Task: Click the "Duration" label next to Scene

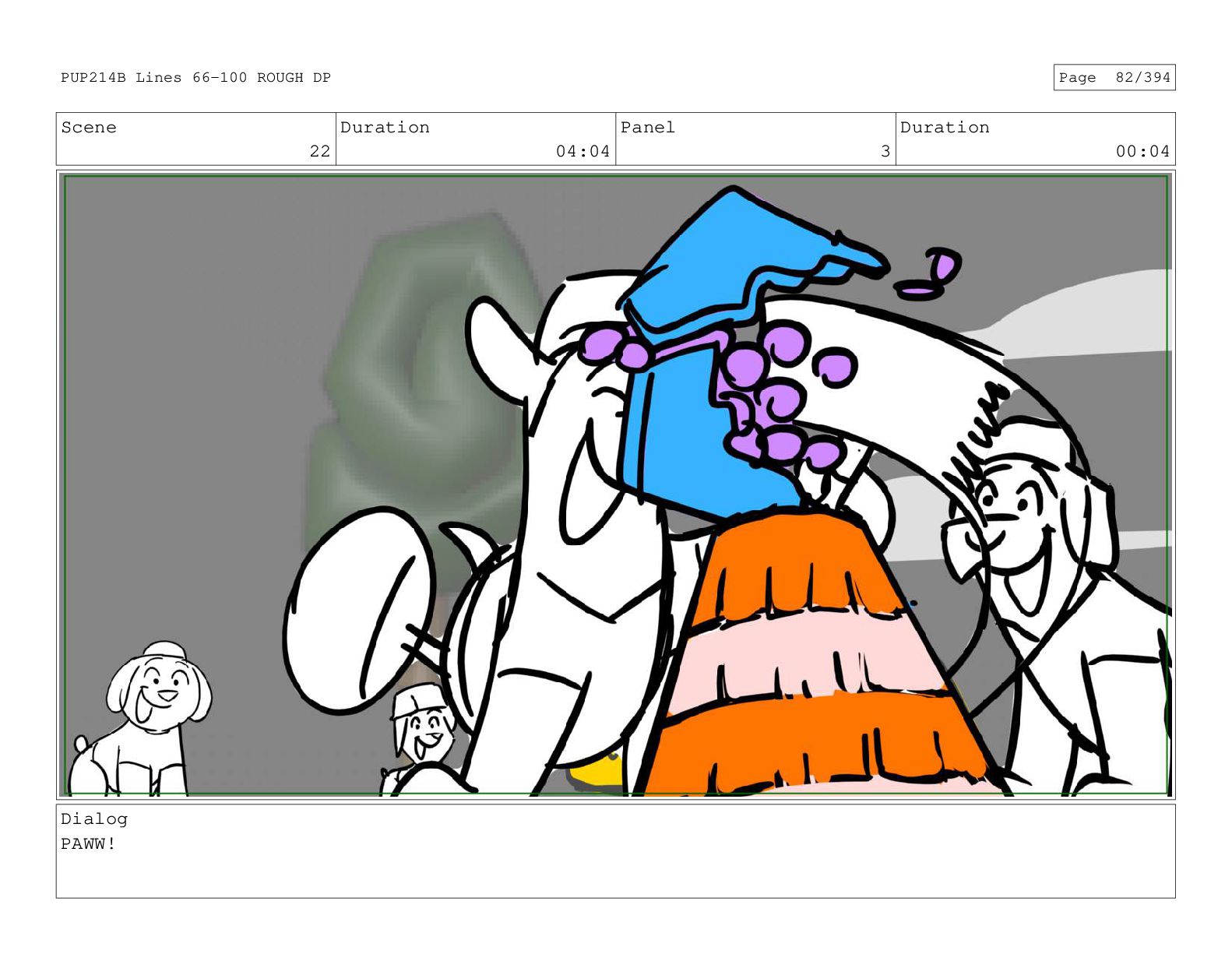Action: pyautogui.click(x=385, y=127)
